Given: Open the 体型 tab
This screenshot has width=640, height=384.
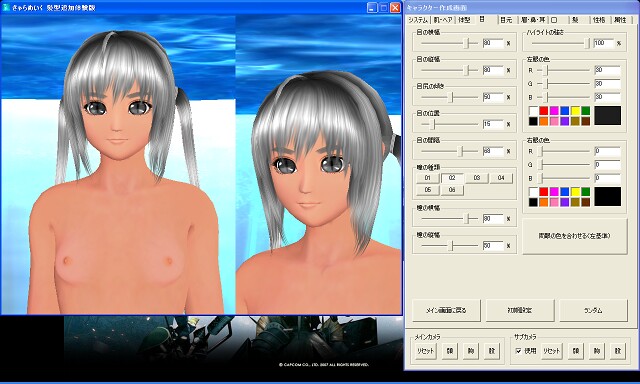Looking at the screenshot, I should pyautogui.click(x=464, y=20).
